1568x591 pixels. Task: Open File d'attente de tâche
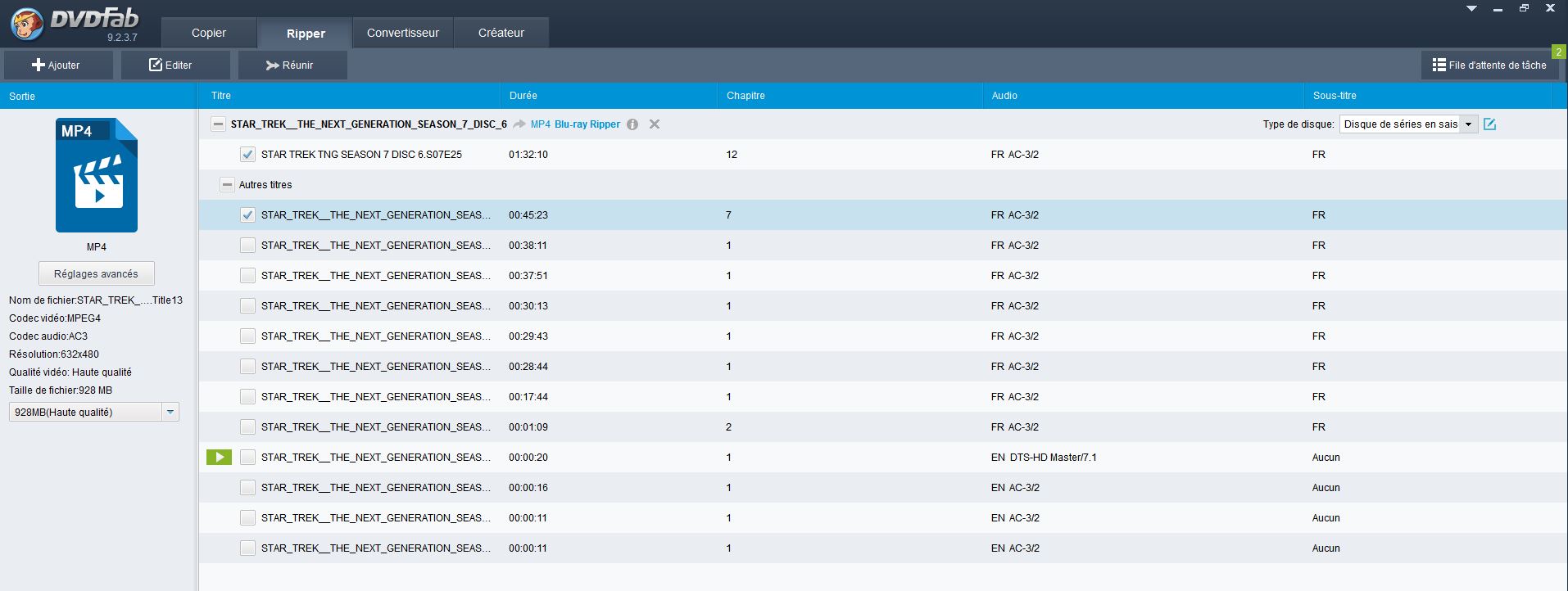(x=1489, y=65)
